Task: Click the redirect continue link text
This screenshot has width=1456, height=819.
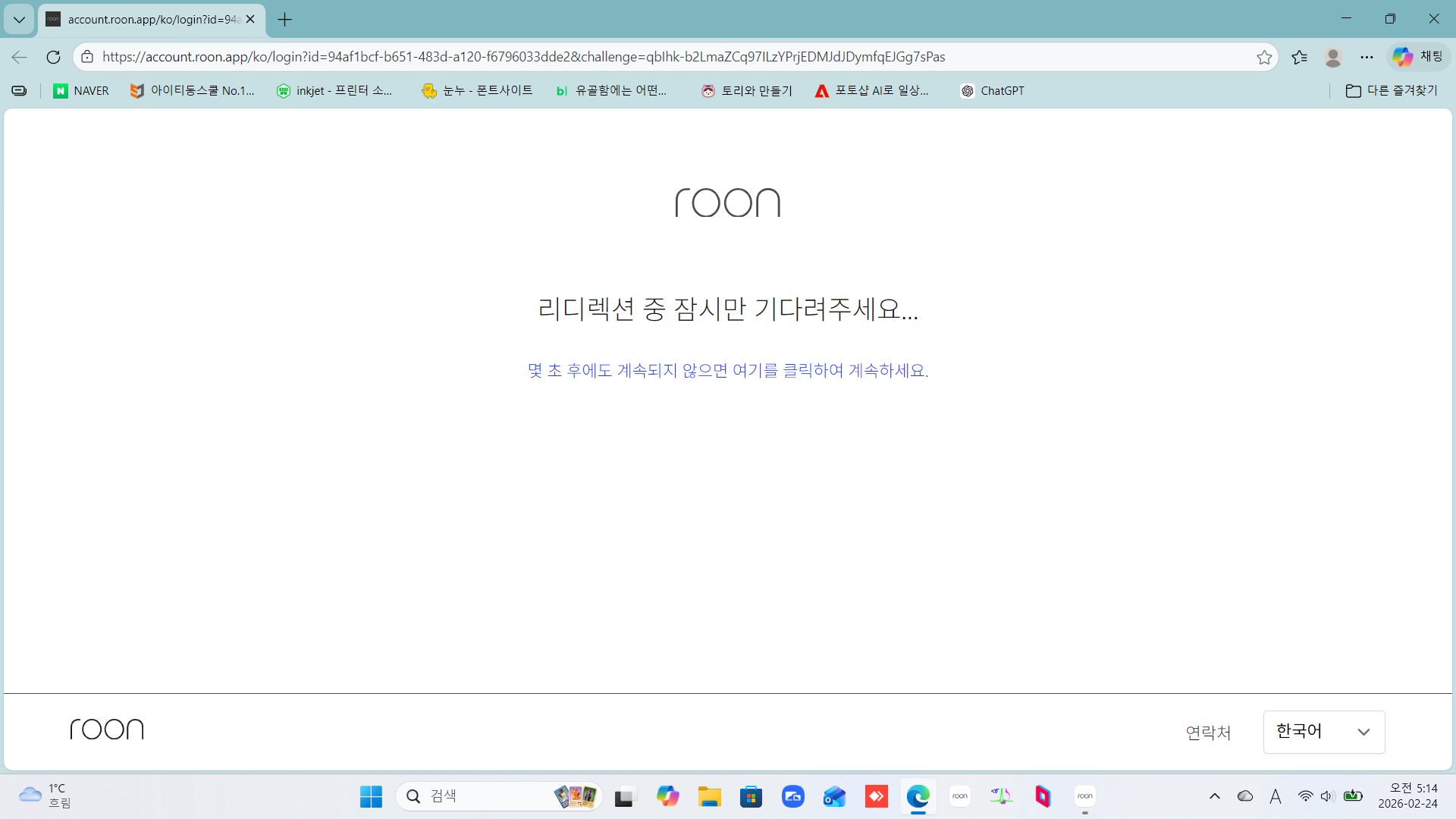Action: [x=728, y=371]
